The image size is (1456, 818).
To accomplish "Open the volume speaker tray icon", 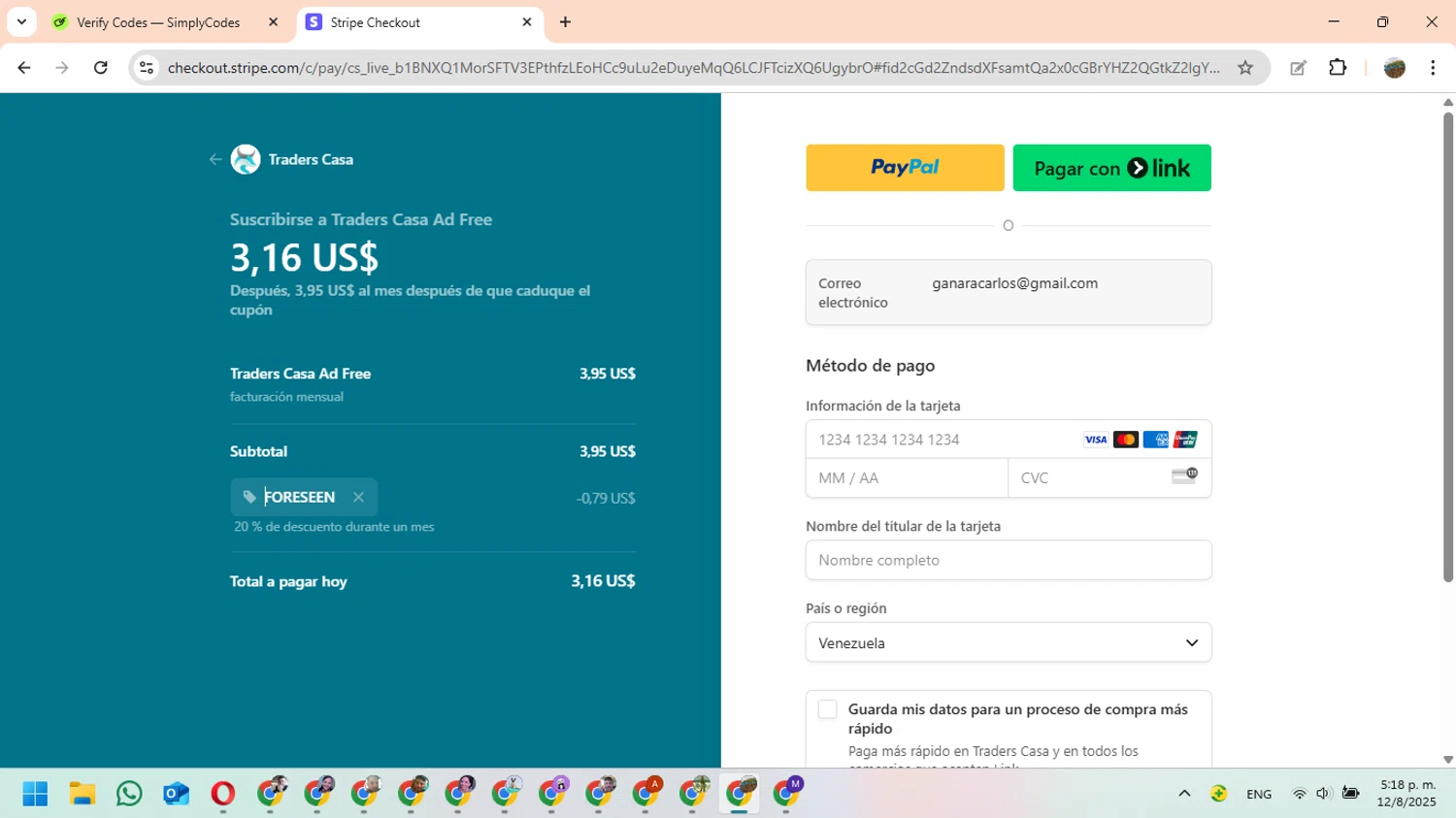I will coord(1323,794).
